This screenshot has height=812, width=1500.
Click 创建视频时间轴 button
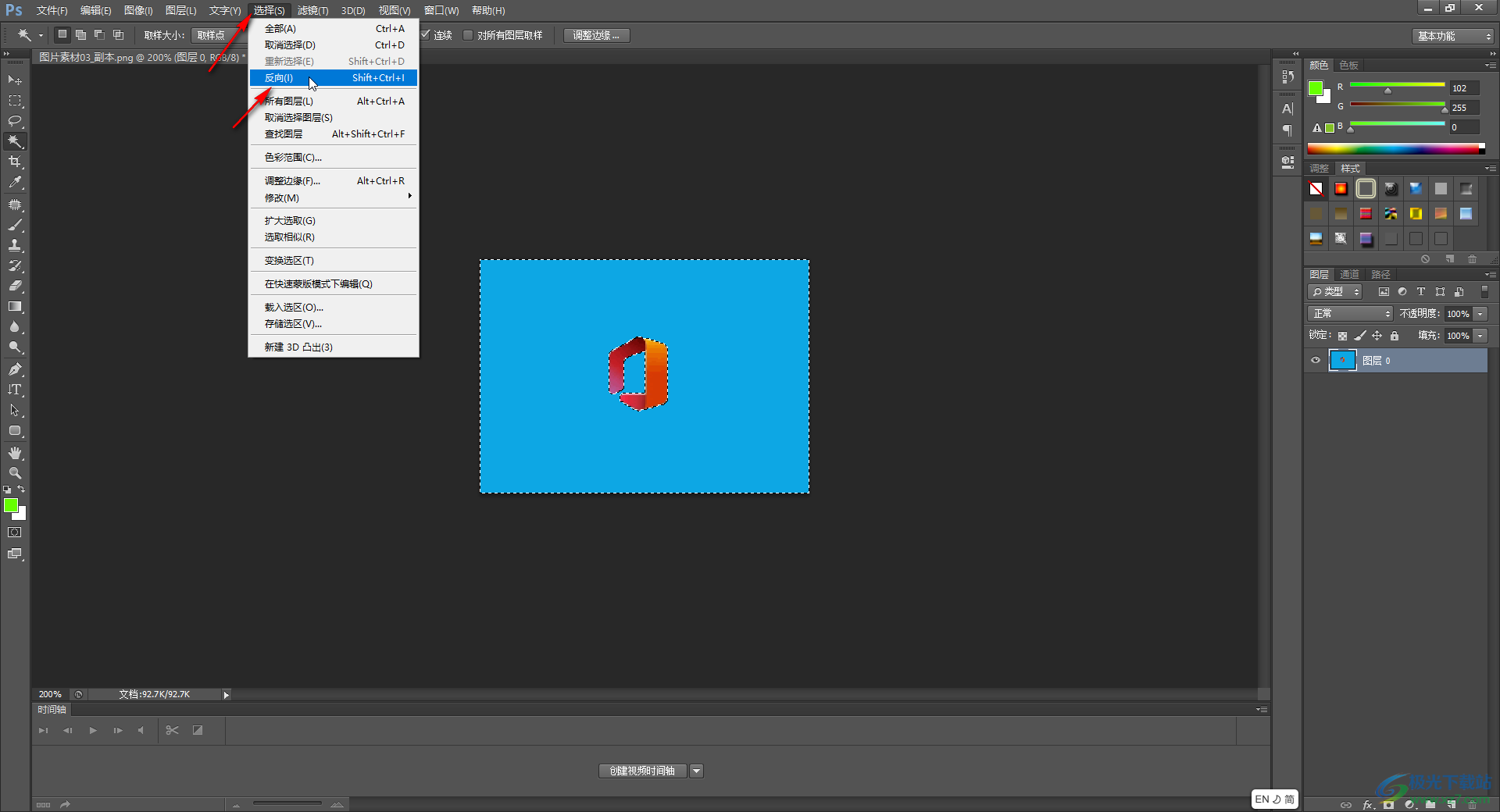(x=642, y=771)
